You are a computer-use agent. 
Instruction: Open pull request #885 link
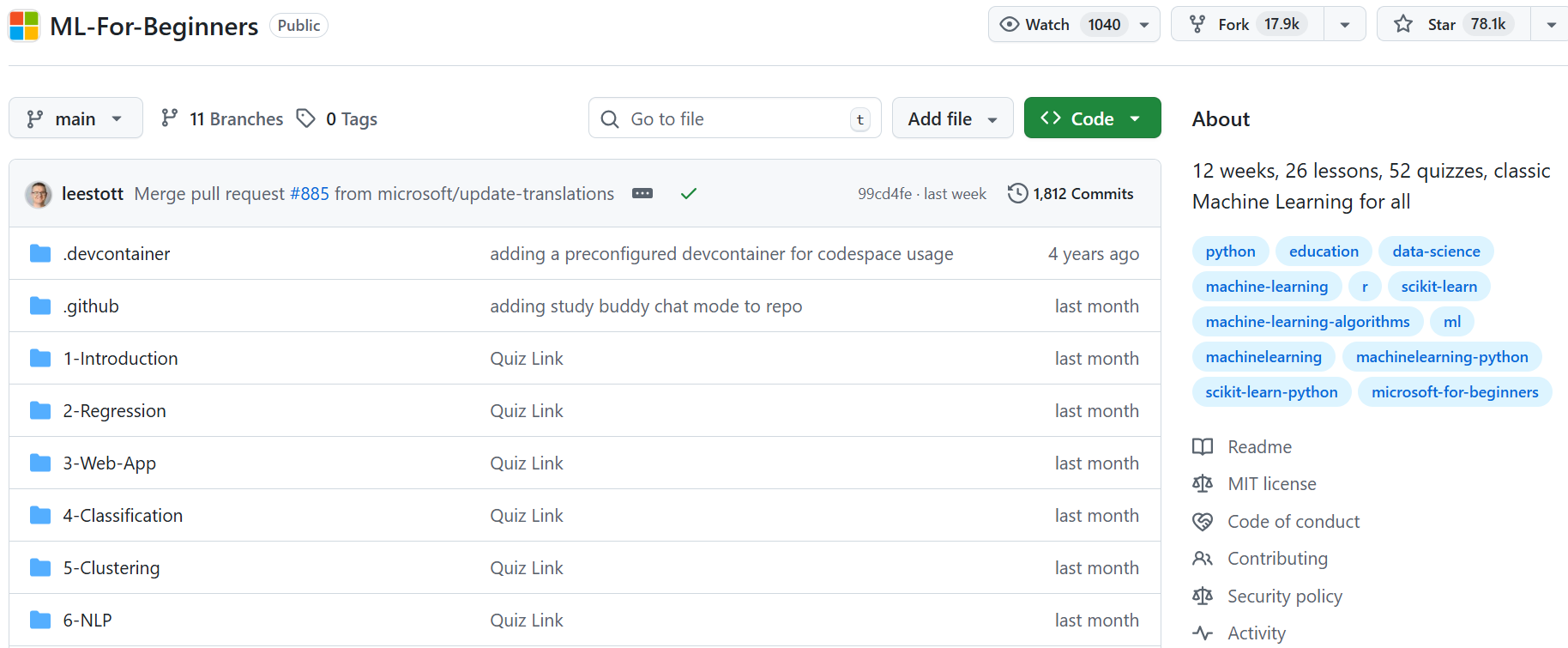click(310, 194)
